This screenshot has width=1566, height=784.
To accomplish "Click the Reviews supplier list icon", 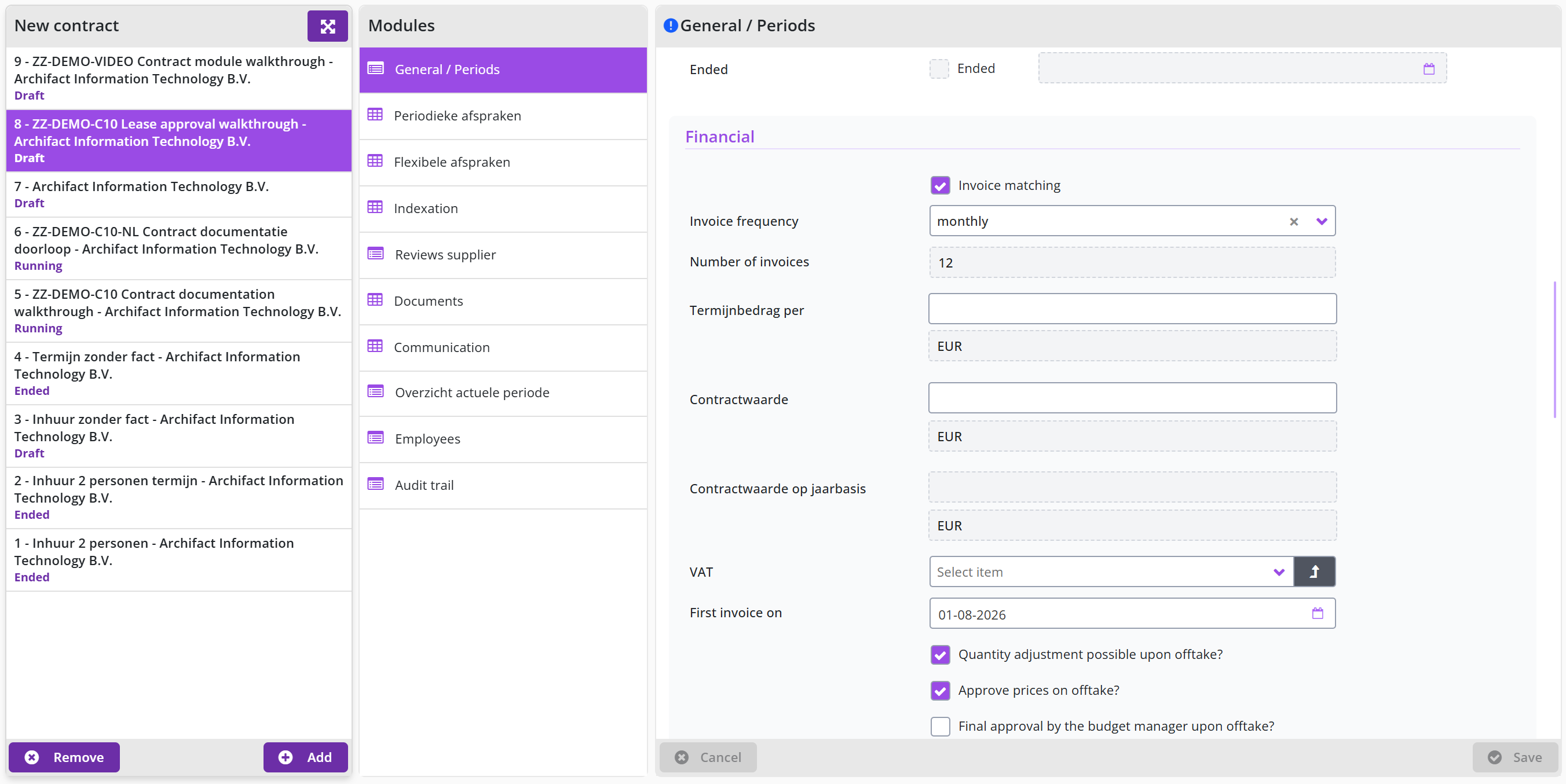I will (376, 254).
